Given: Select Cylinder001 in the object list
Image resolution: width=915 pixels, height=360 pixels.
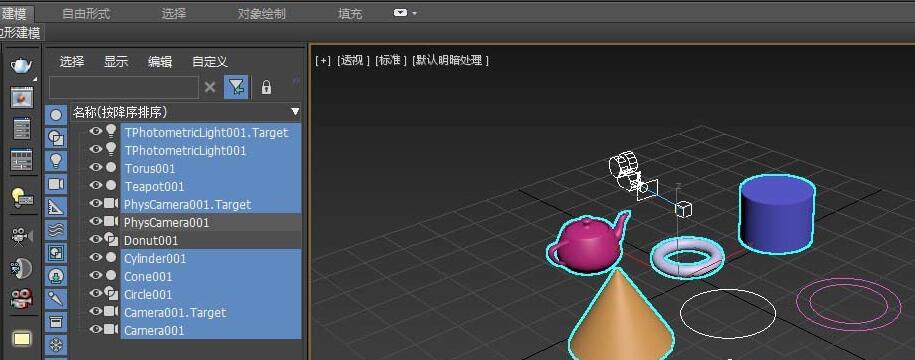Looking at the screenshot, I should [x=155, y=258].
